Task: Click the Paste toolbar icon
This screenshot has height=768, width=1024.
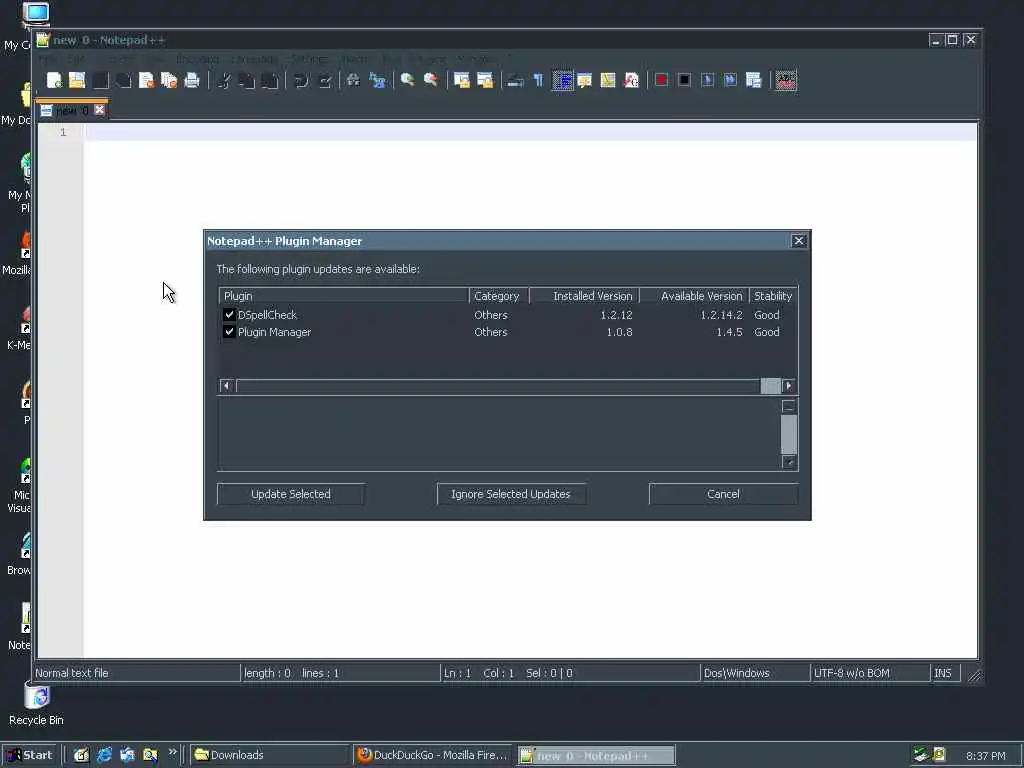Action: point(270,80)
